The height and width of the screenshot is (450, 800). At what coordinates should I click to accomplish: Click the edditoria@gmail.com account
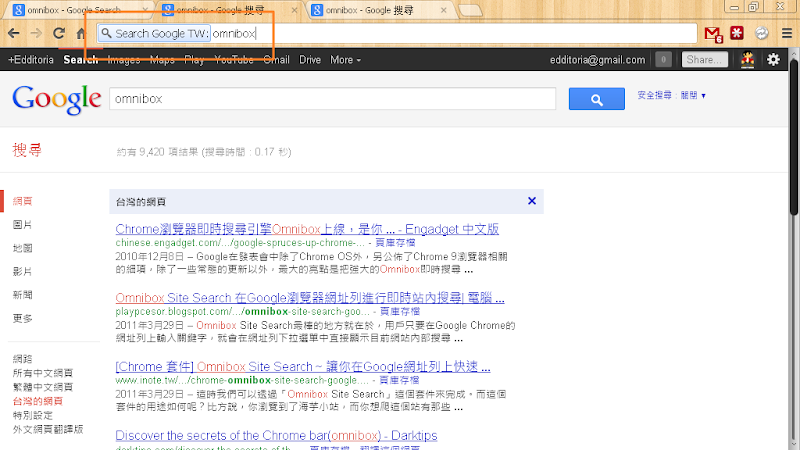pyautogui.click(x=597, y=60)
